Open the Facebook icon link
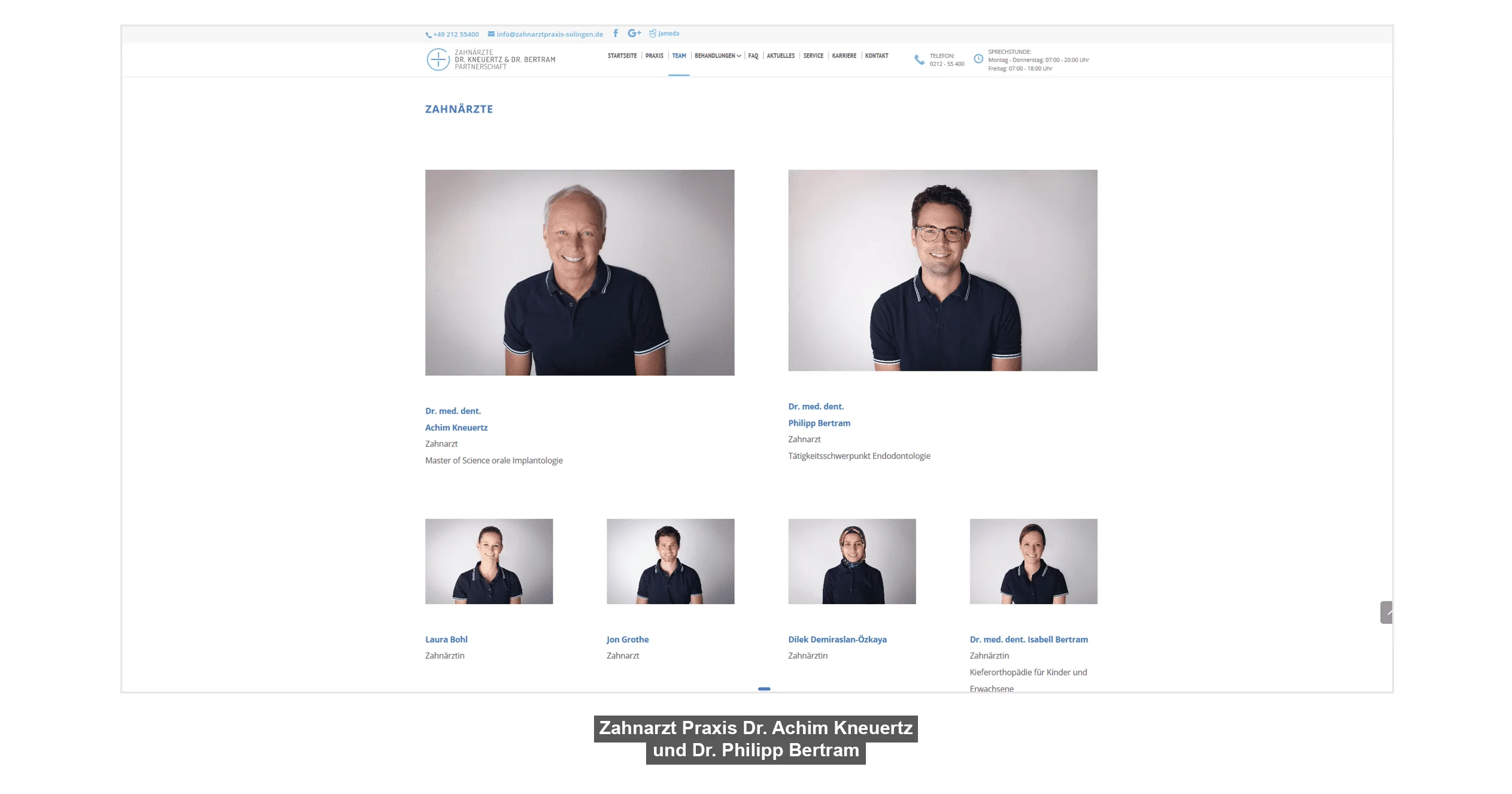 615,34
